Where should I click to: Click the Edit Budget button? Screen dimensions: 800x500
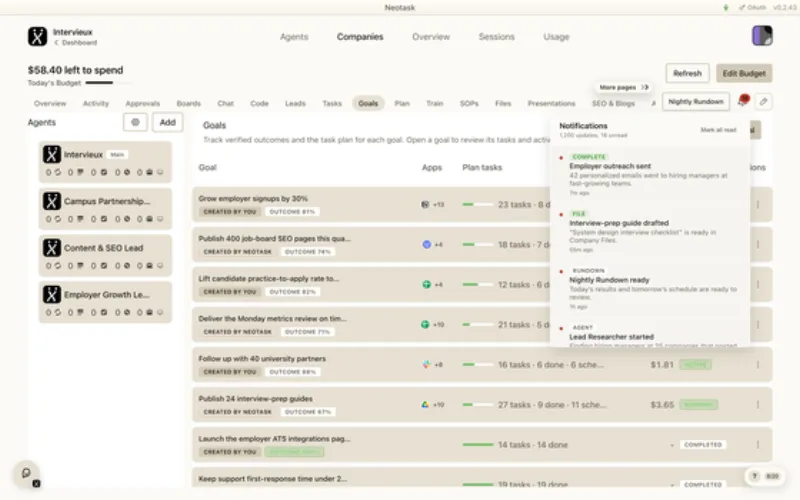[744, 73]
